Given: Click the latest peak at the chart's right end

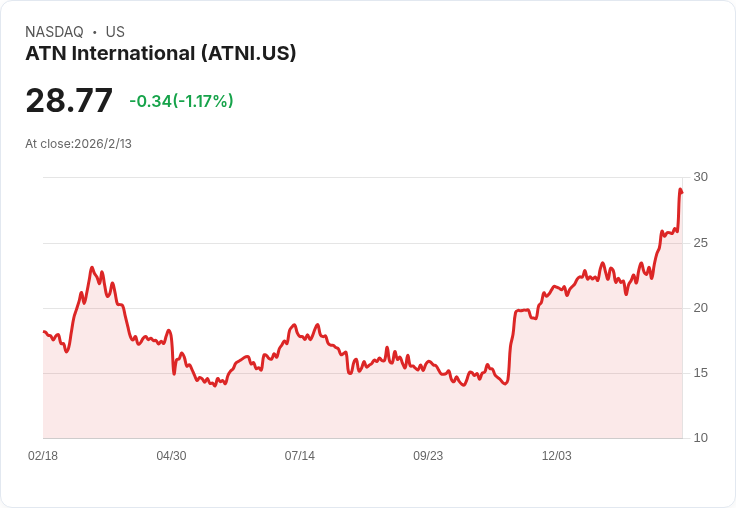Looking at the screenshot, I should [680, 189].
